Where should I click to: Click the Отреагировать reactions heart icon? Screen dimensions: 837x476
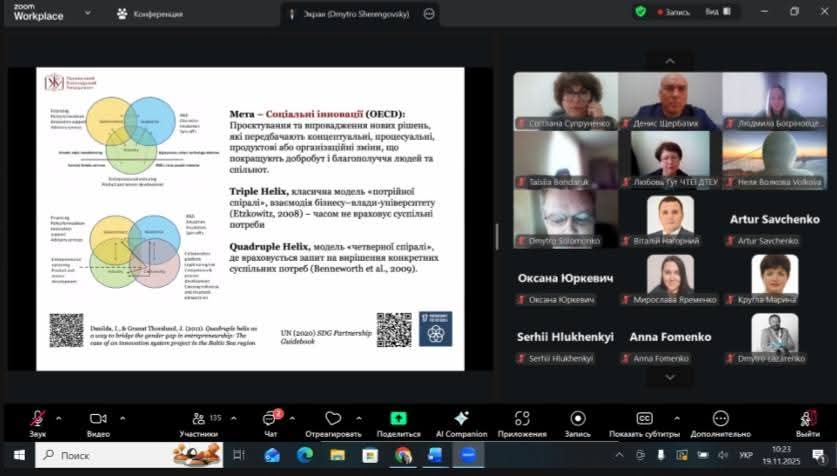coord(333,419)
